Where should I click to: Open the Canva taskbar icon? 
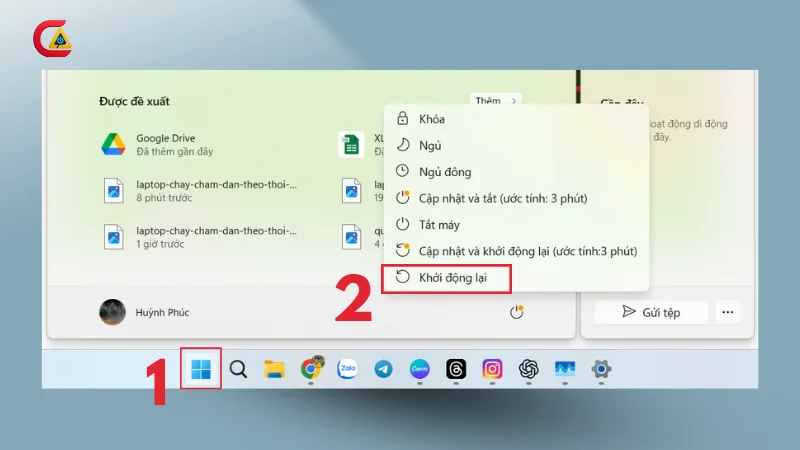coord(419,369)
